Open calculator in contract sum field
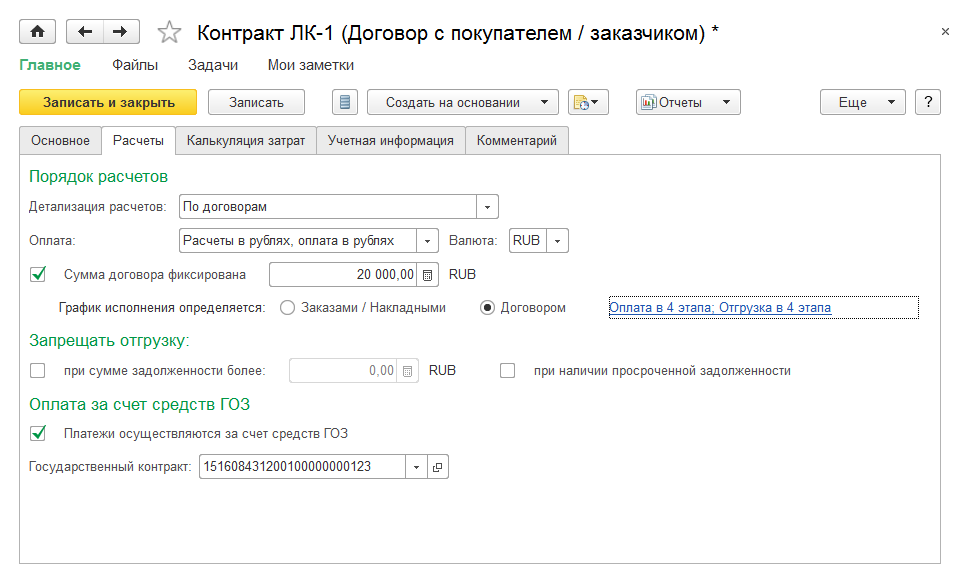967x578 pixels. (427, 274)
